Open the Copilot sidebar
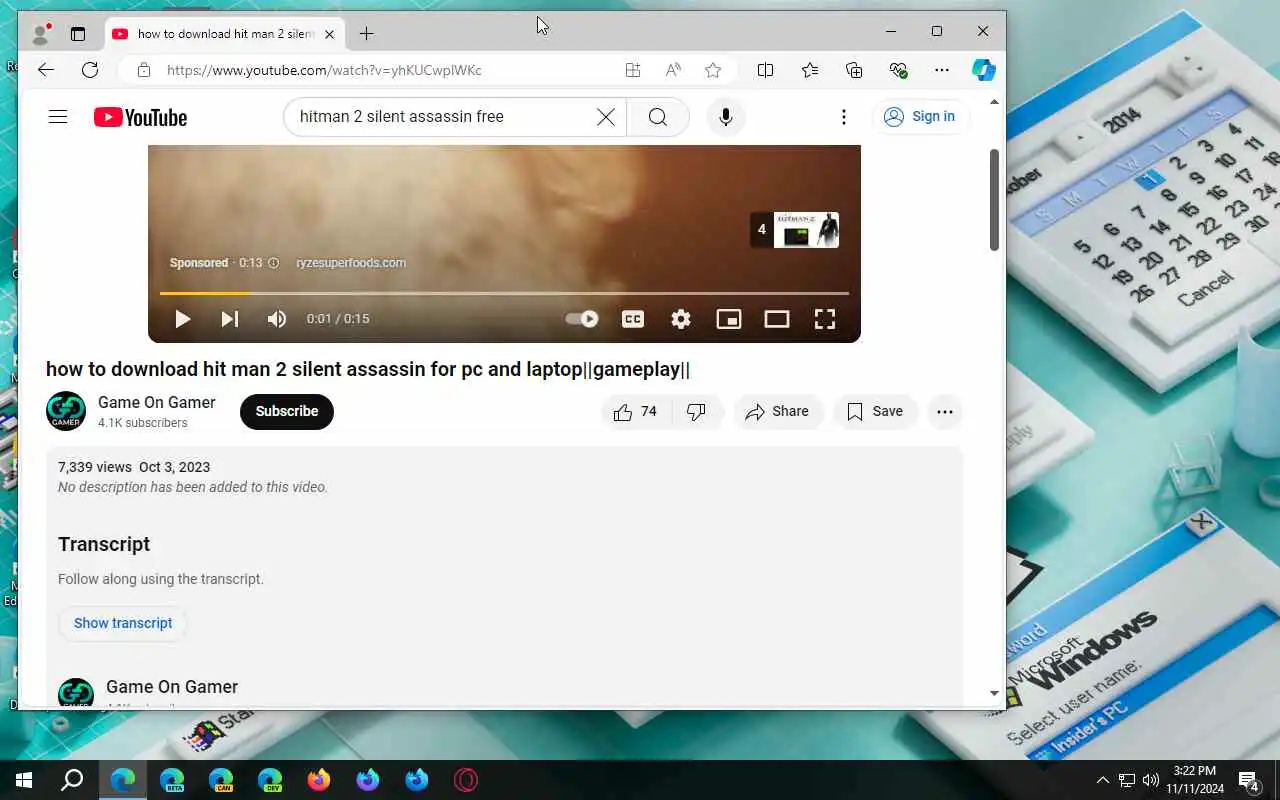The image size is (1280, 800). pyautogui.click(x=984, y=70)
